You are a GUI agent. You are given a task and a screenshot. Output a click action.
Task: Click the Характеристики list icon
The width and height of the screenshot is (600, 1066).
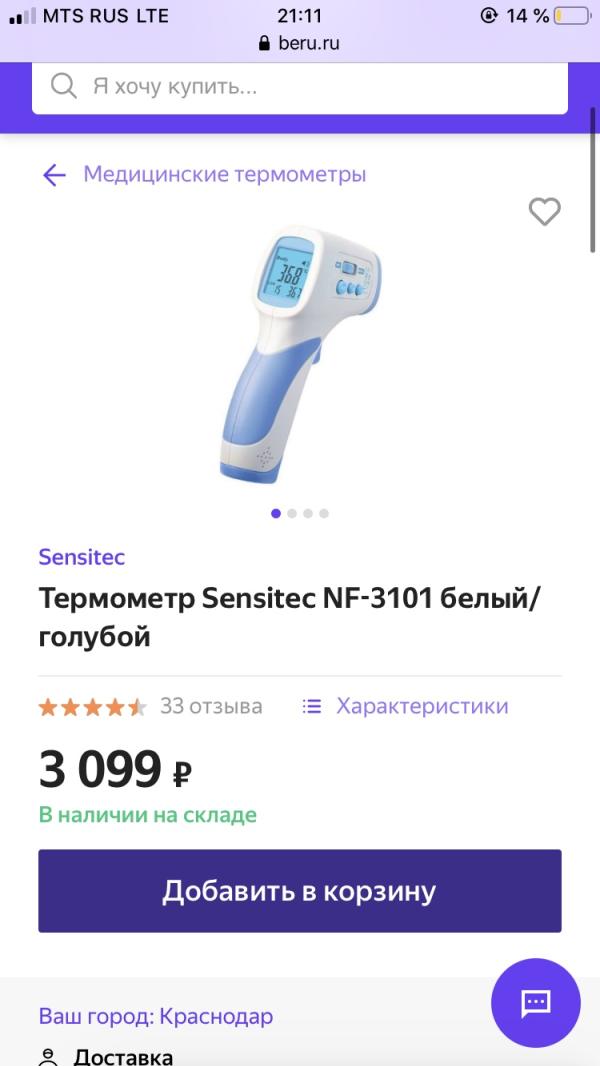pyautogui.click(x=312, y=706)
